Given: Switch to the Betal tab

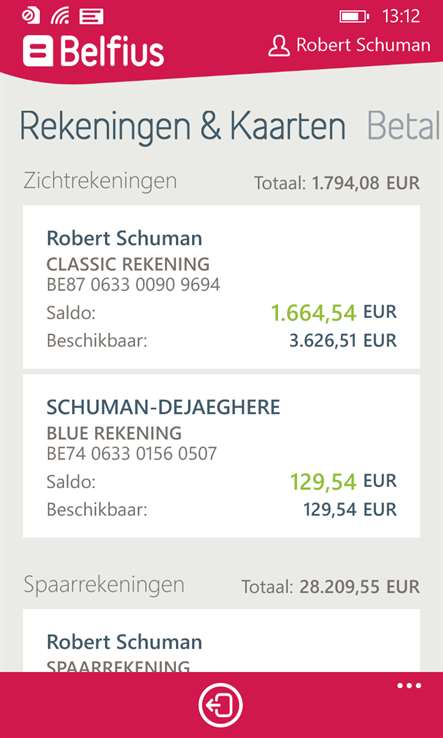Looking at the screenshot, I should [x=404, y=126].
